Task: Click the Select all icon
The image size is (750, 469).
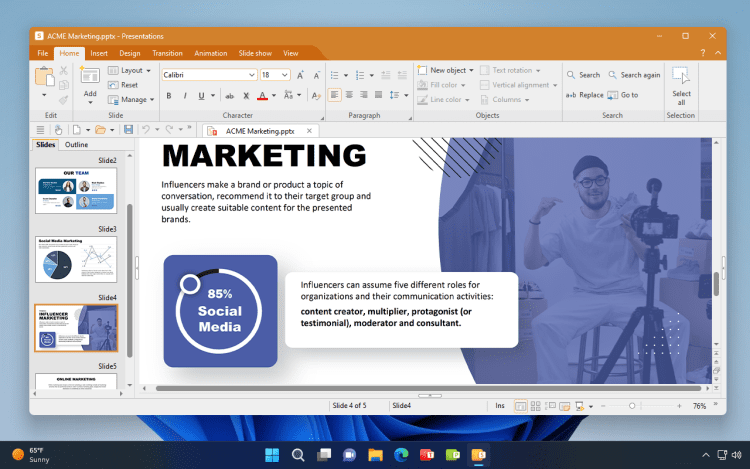Action: 681,78
